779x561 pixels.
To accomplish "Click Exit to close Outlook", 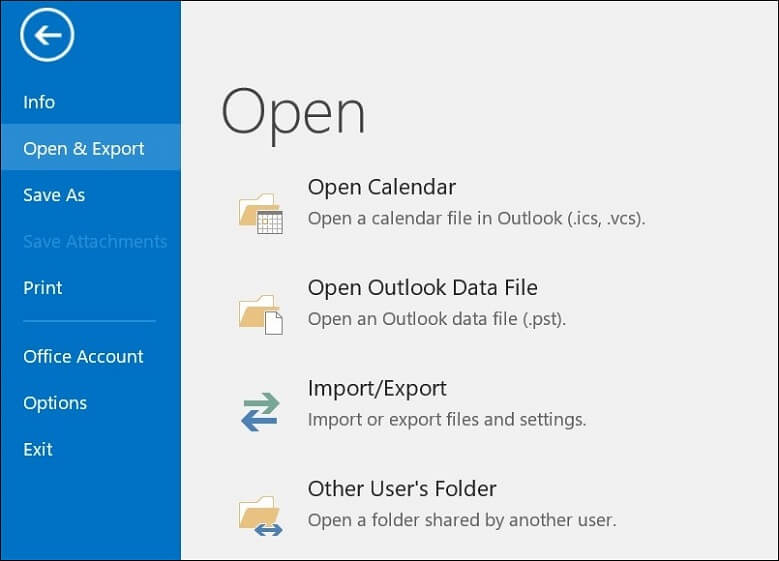I will click(x=90, y=449).
